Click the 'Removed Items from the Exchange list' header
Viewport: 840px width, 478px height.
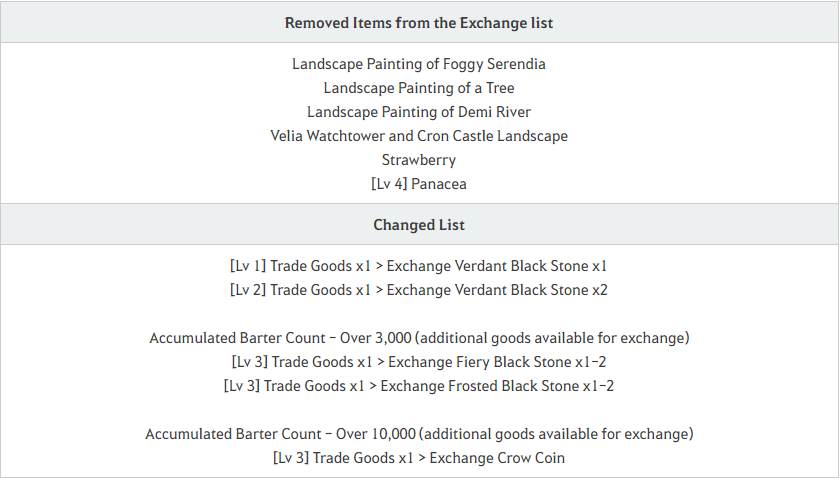pos(418,23)
